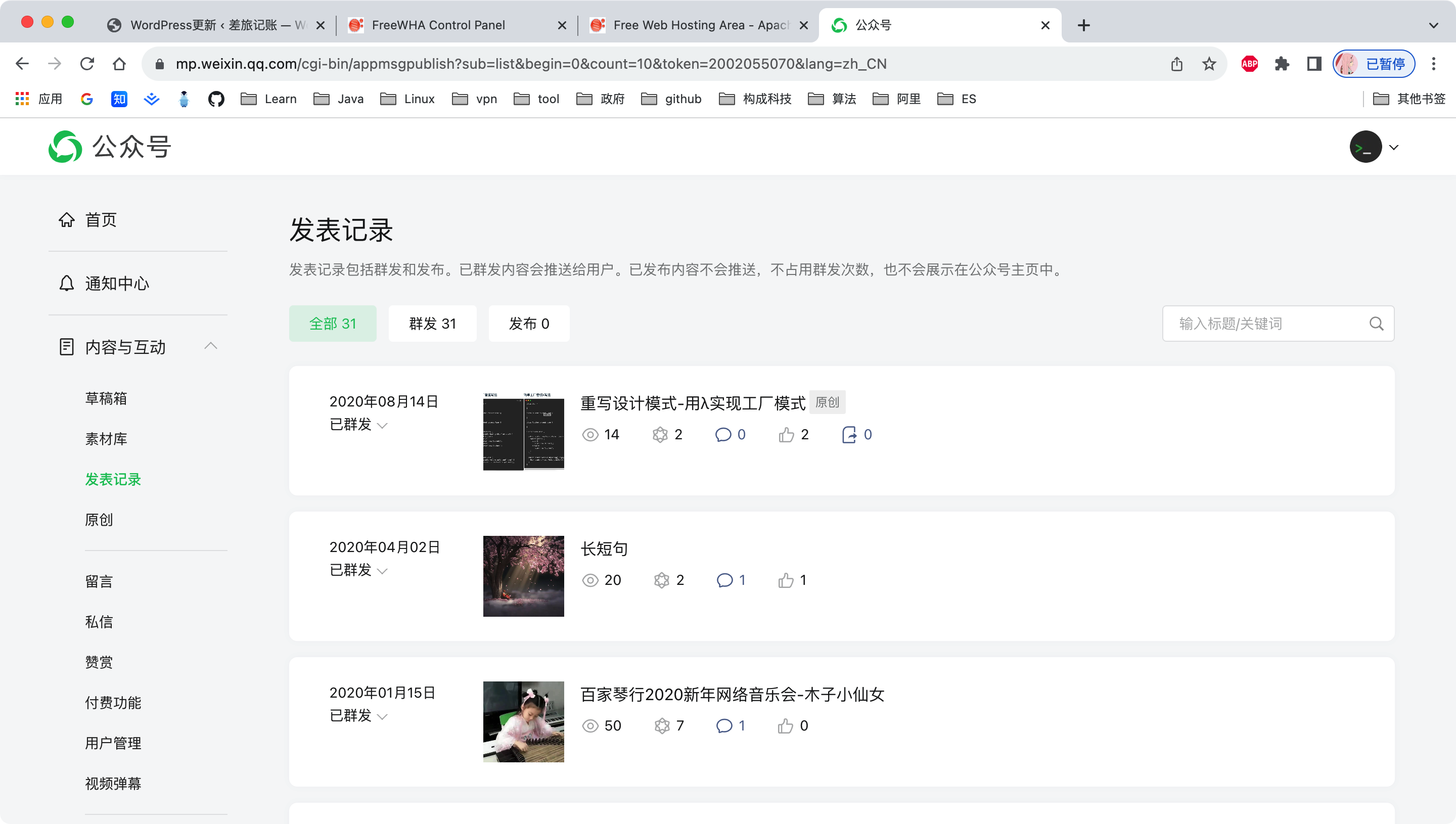Expand 已群发 dropdown for 2020年08月14日 post
Viewport: 1456px width, 824px height.
(x=382, y=426)
